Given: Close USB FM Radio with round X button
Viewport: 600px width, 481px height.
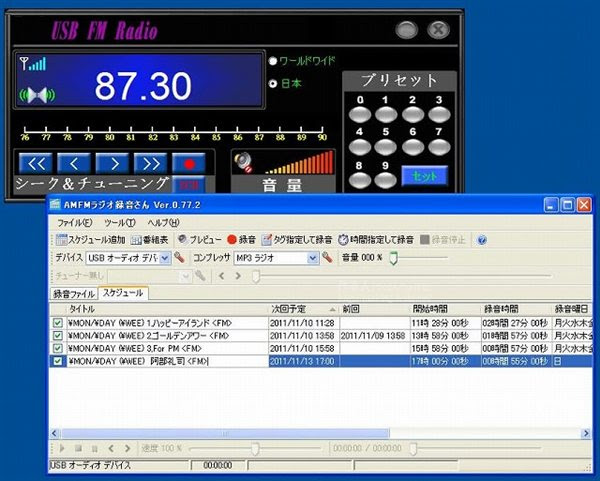Looking at the screenshot, I should coord(438,30).
